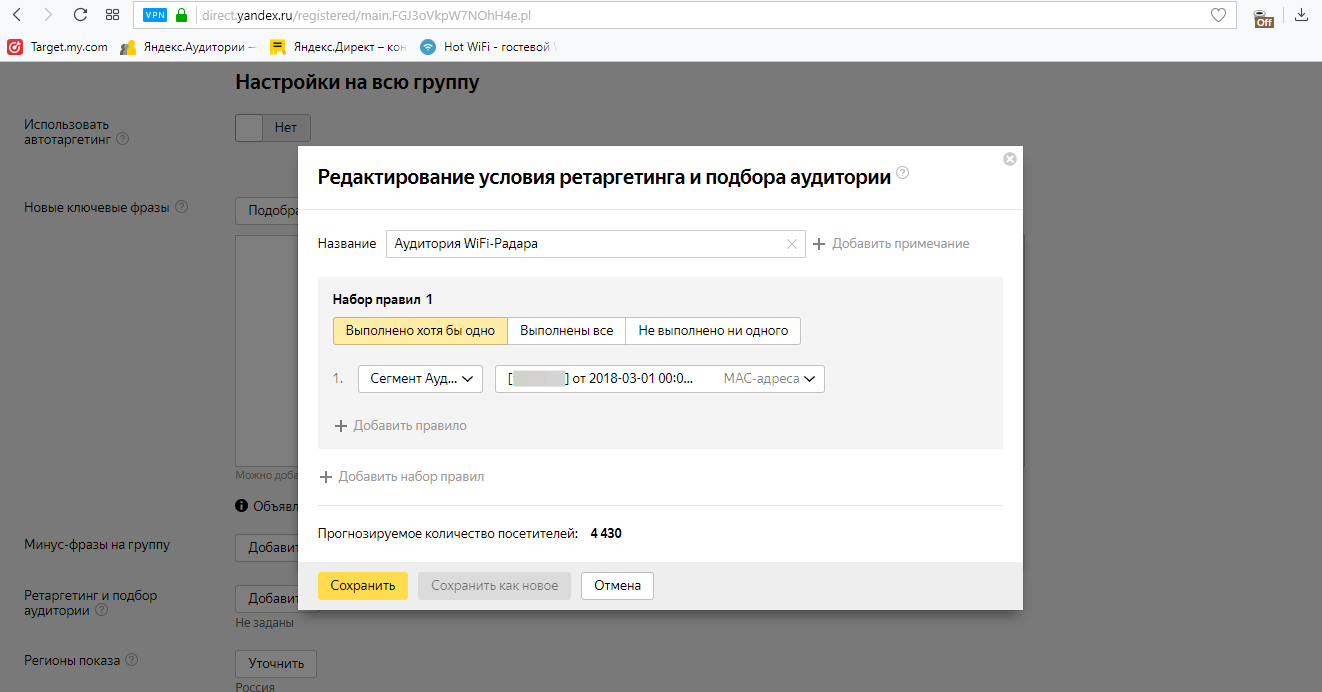This screenshot has width=1322, height=692.
Task: Click the green secure padlock icon
Action: pyautogui.click(x=181, y=15)
